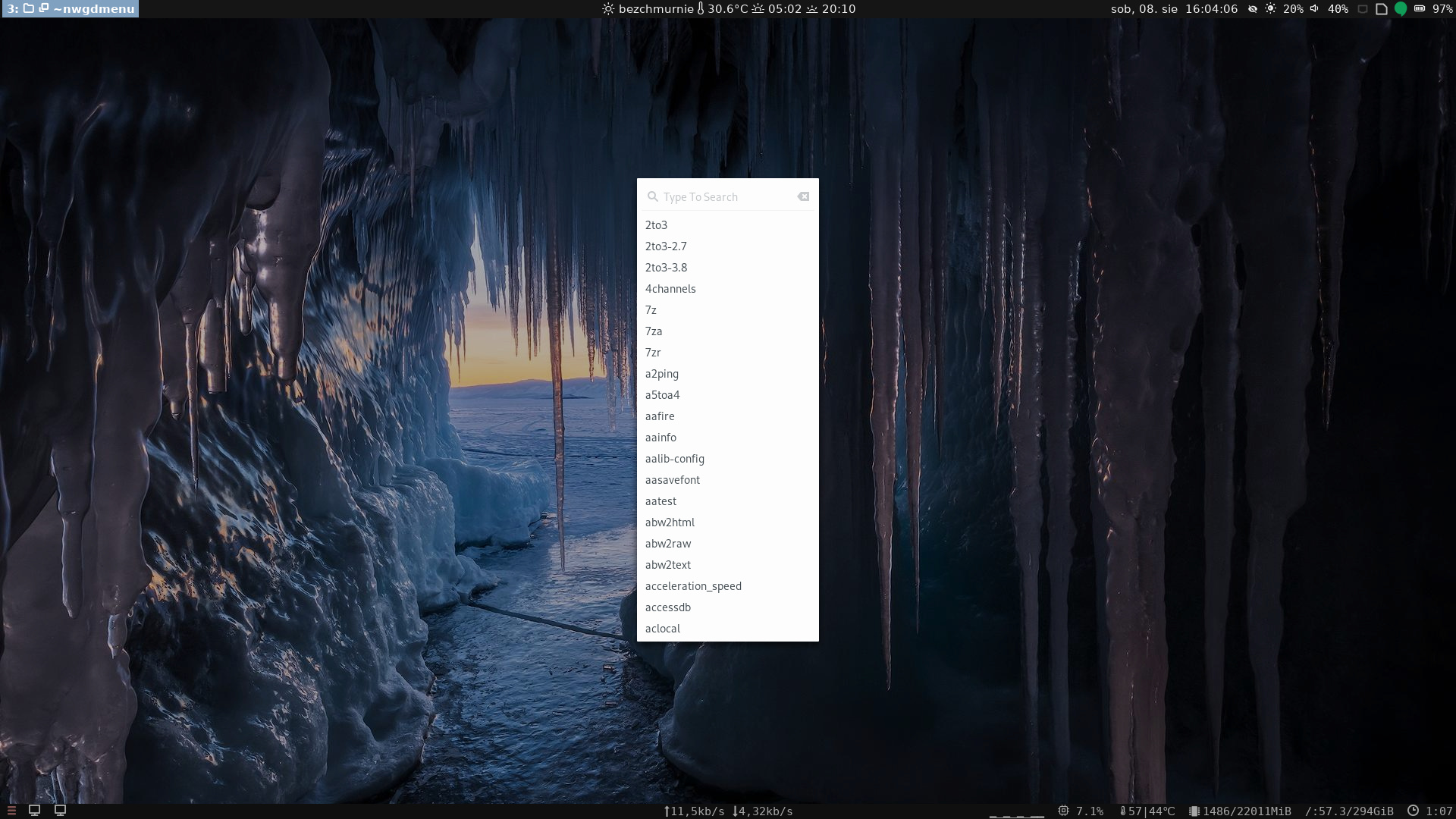1456x819 pixels.
Task: Toggle the crossed-eye do-not-disturb icon
Action: tap(1254, 9)
